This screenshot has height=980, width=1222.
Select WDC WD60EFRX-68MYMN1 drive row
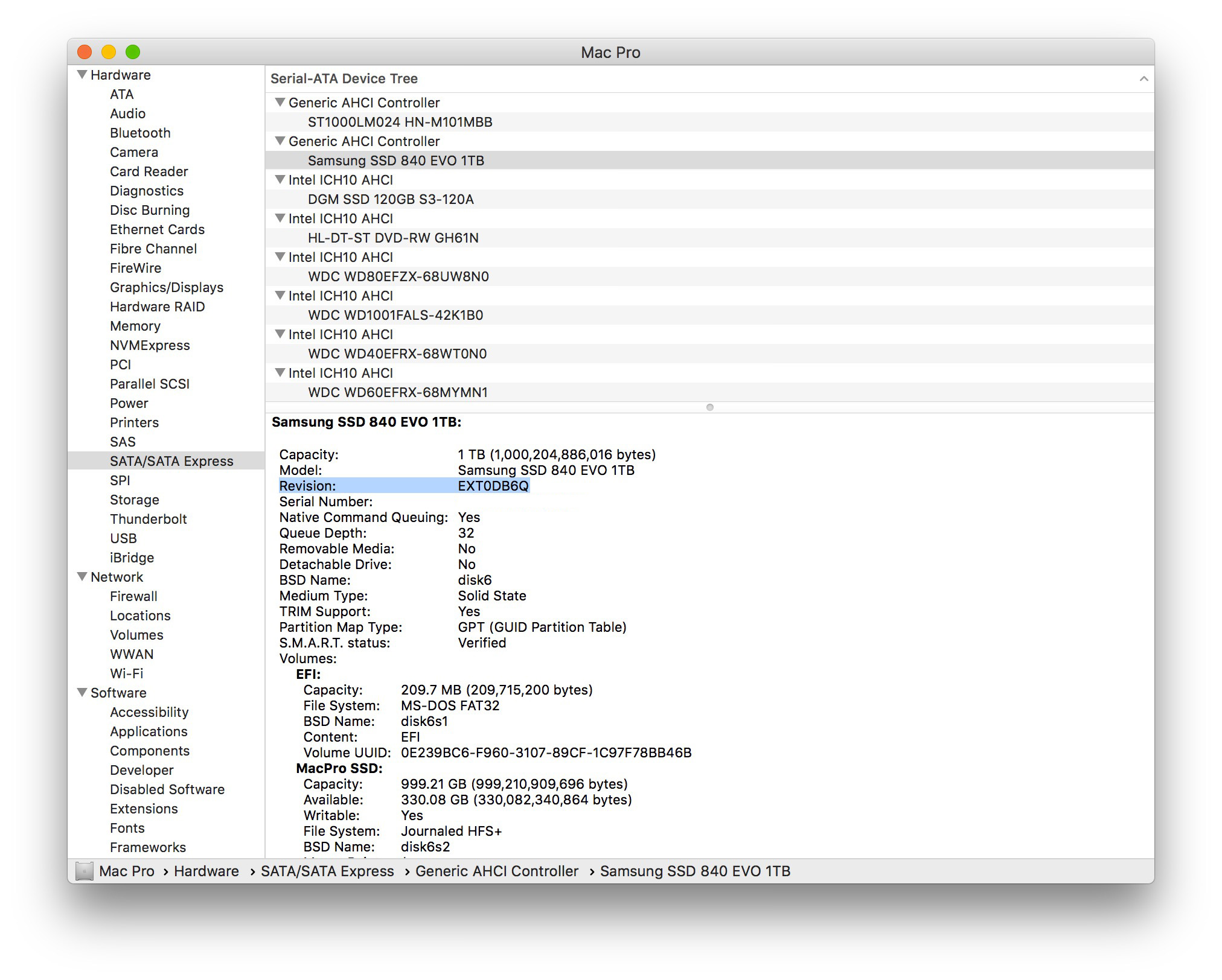[x=709, y=392]
